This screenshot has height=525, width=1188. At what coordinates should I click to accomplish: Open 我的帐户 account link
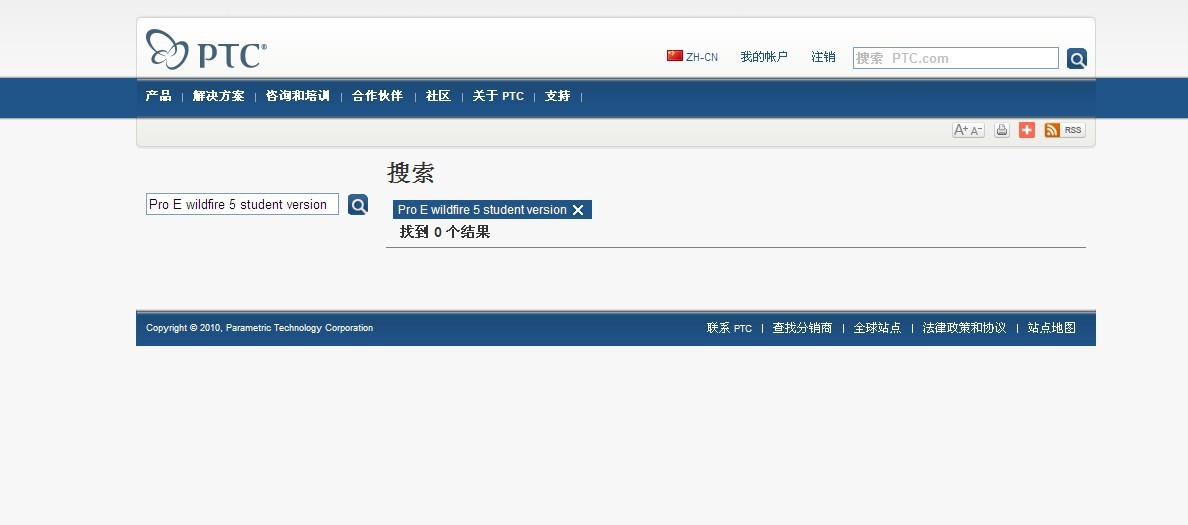[764, 57]
